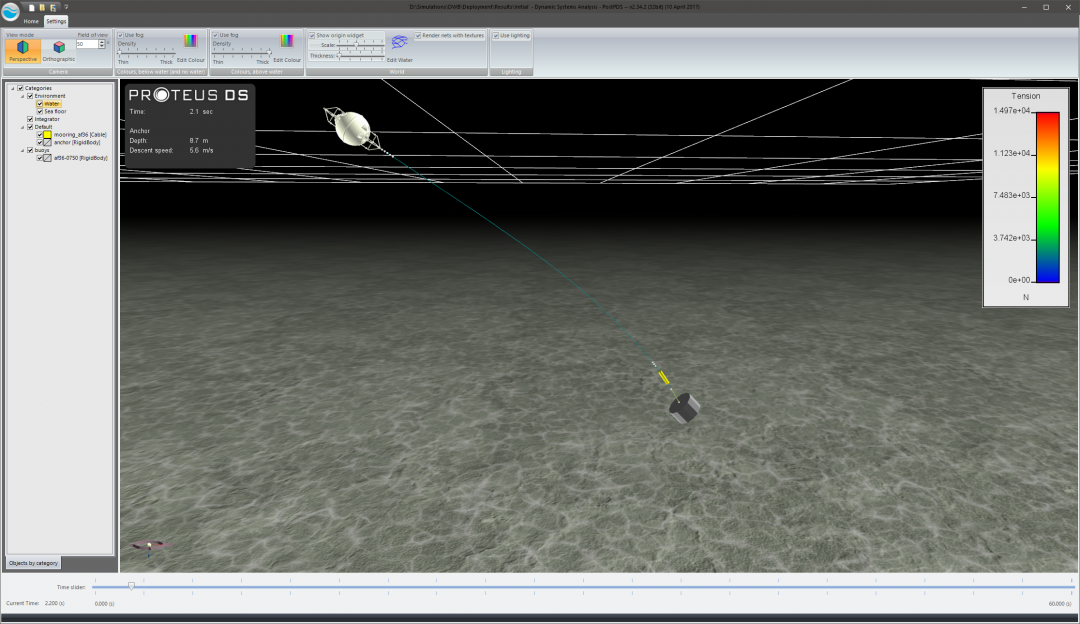Click the Objects by category button
Viewport: 1080px width, 624px height.
32,562
